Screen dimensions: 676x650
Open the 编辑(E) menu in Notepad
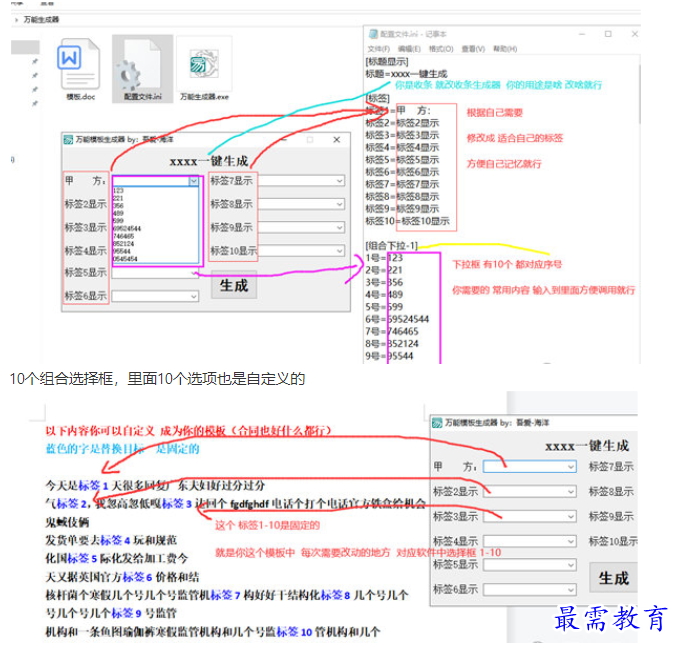point(409,49)
